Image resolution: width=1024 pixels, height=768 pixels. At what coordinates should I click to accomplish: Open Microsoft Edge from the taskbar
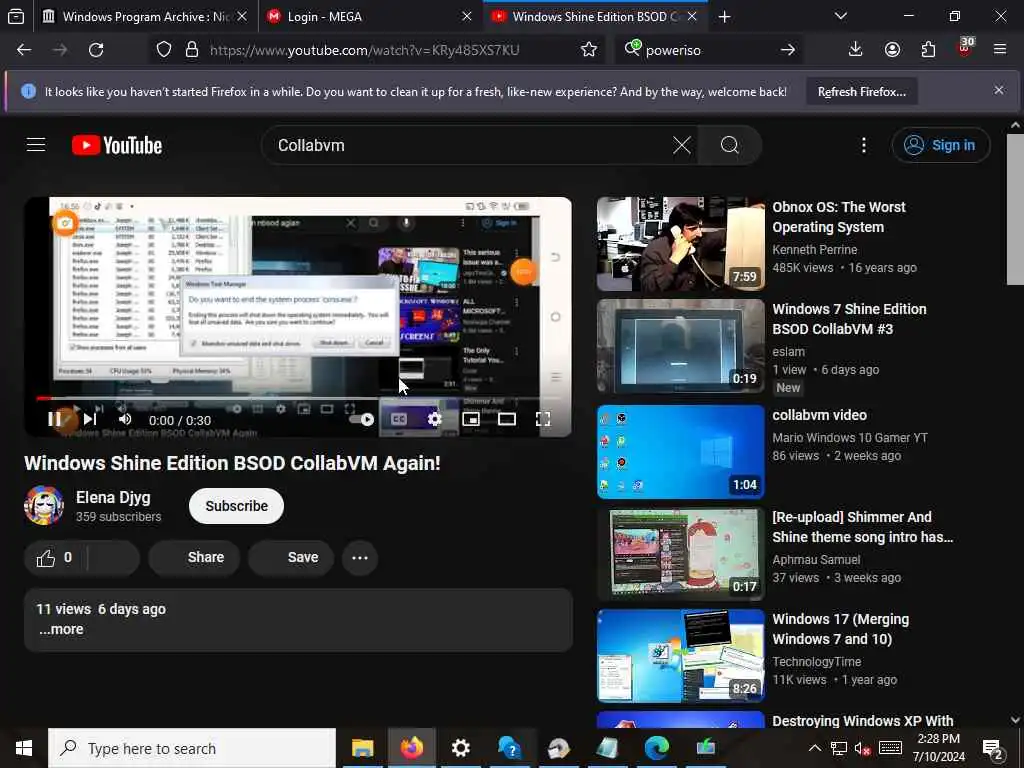click(657, 748)
